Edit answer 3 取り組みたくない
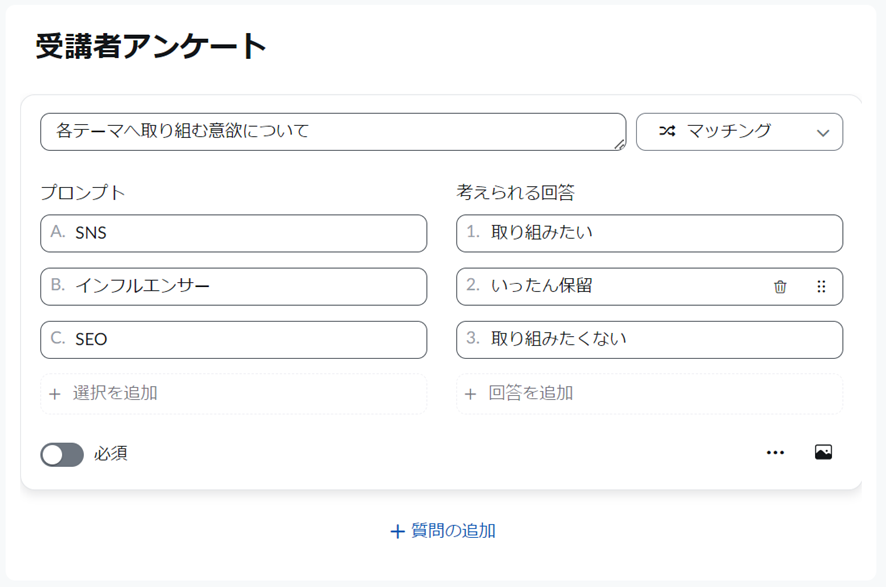 click(649, 340)
